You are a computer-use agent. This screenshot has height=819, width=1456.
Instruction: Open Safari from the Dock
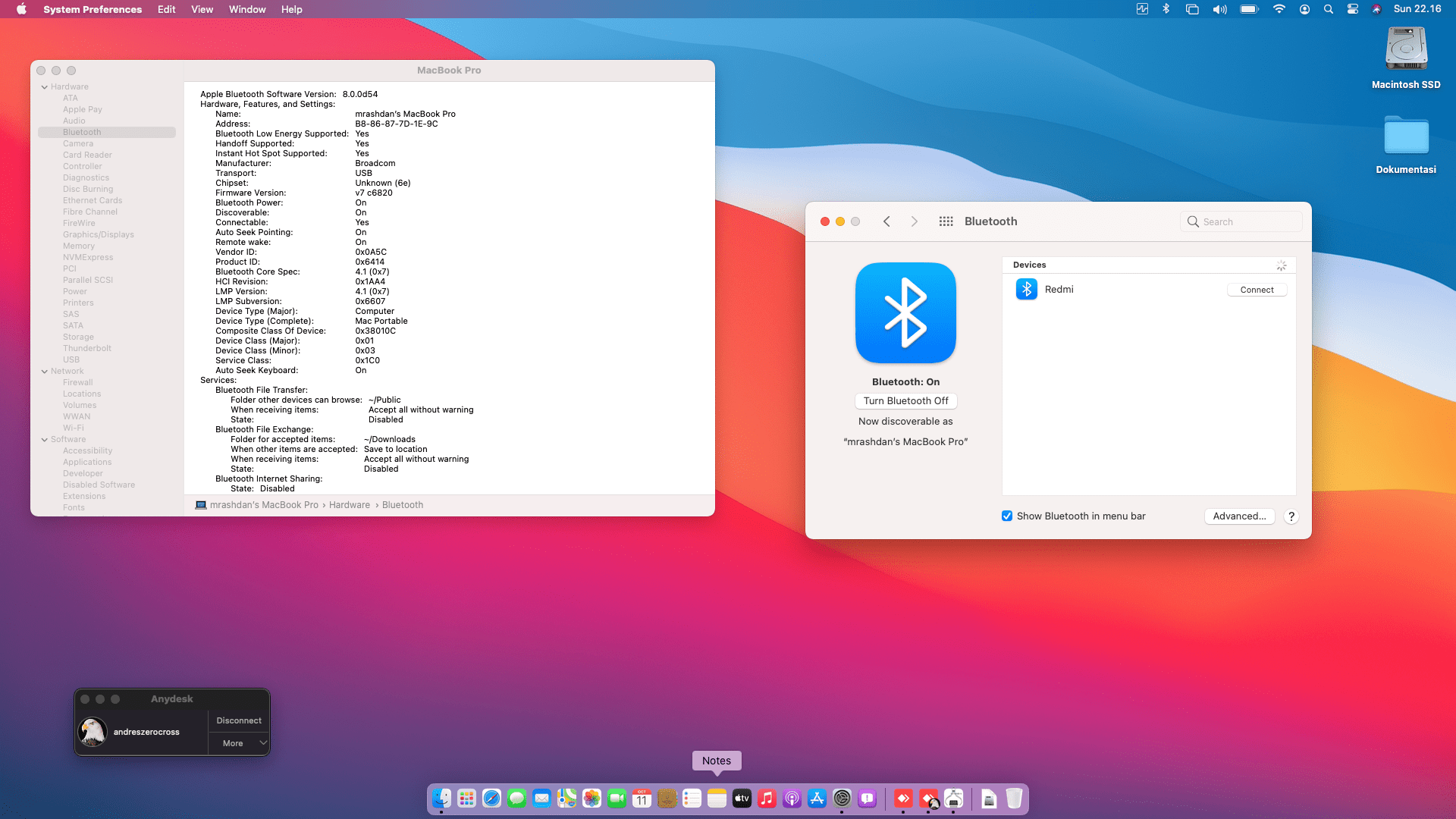491,798
